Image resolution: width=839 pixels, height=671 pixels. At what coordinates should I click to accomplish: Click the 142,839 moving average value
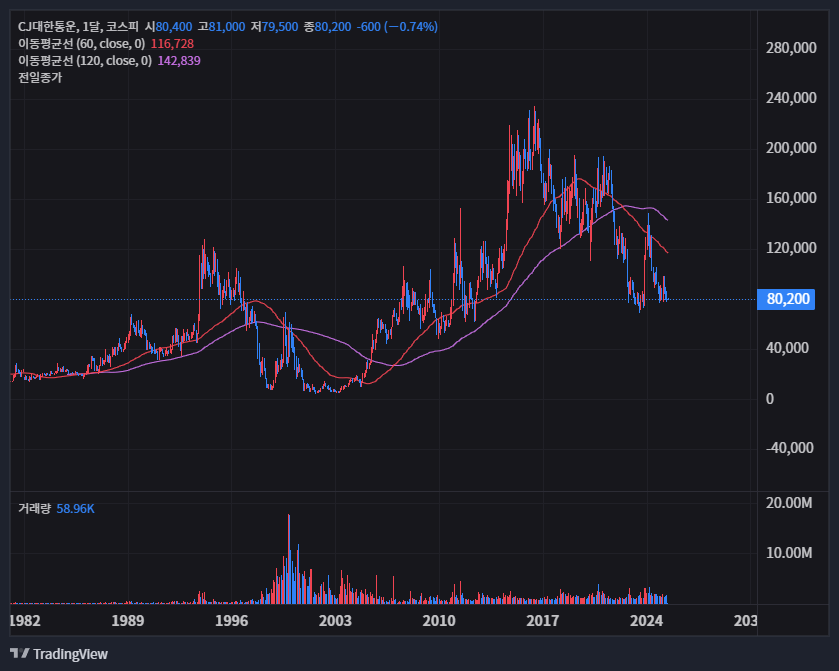179,61
